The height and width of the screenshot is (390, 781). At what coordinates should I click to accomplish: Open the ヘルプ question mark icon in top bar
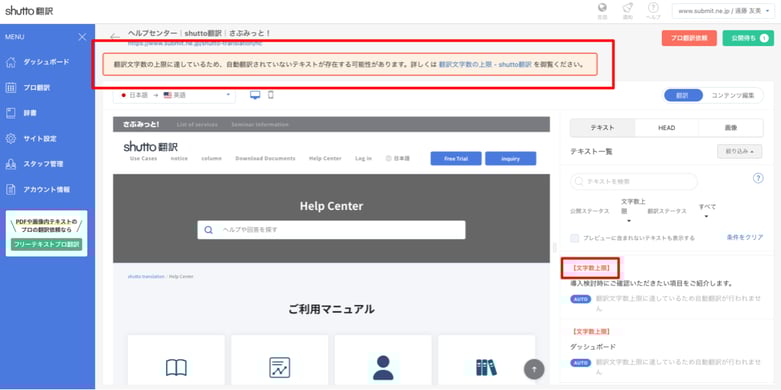coord(653,7)
